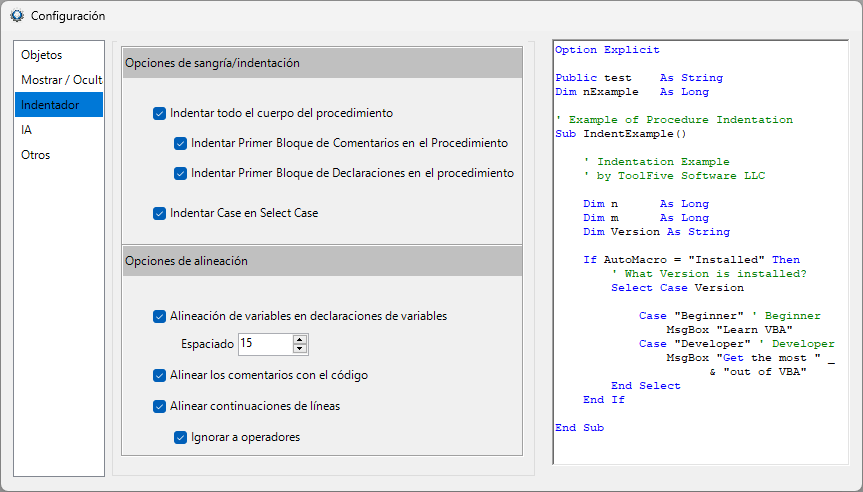Click the 'What Version is installed?' comment
The height and width of the screenshot is (492, 863).
tap(709, 274)
